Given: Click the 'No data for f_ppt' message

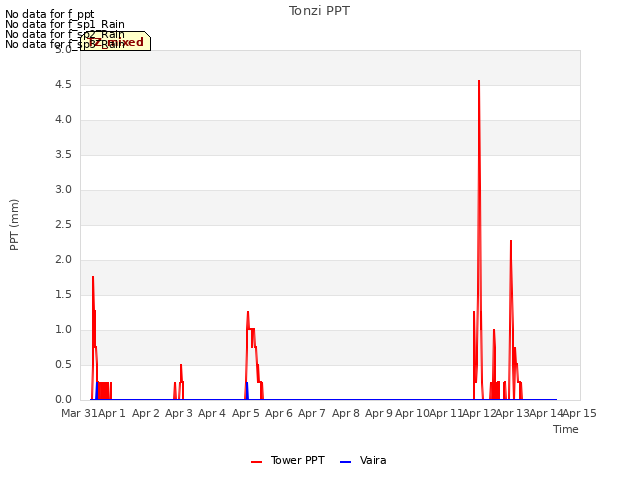Looking at the screenshot, I should click(x=50, y=14).
